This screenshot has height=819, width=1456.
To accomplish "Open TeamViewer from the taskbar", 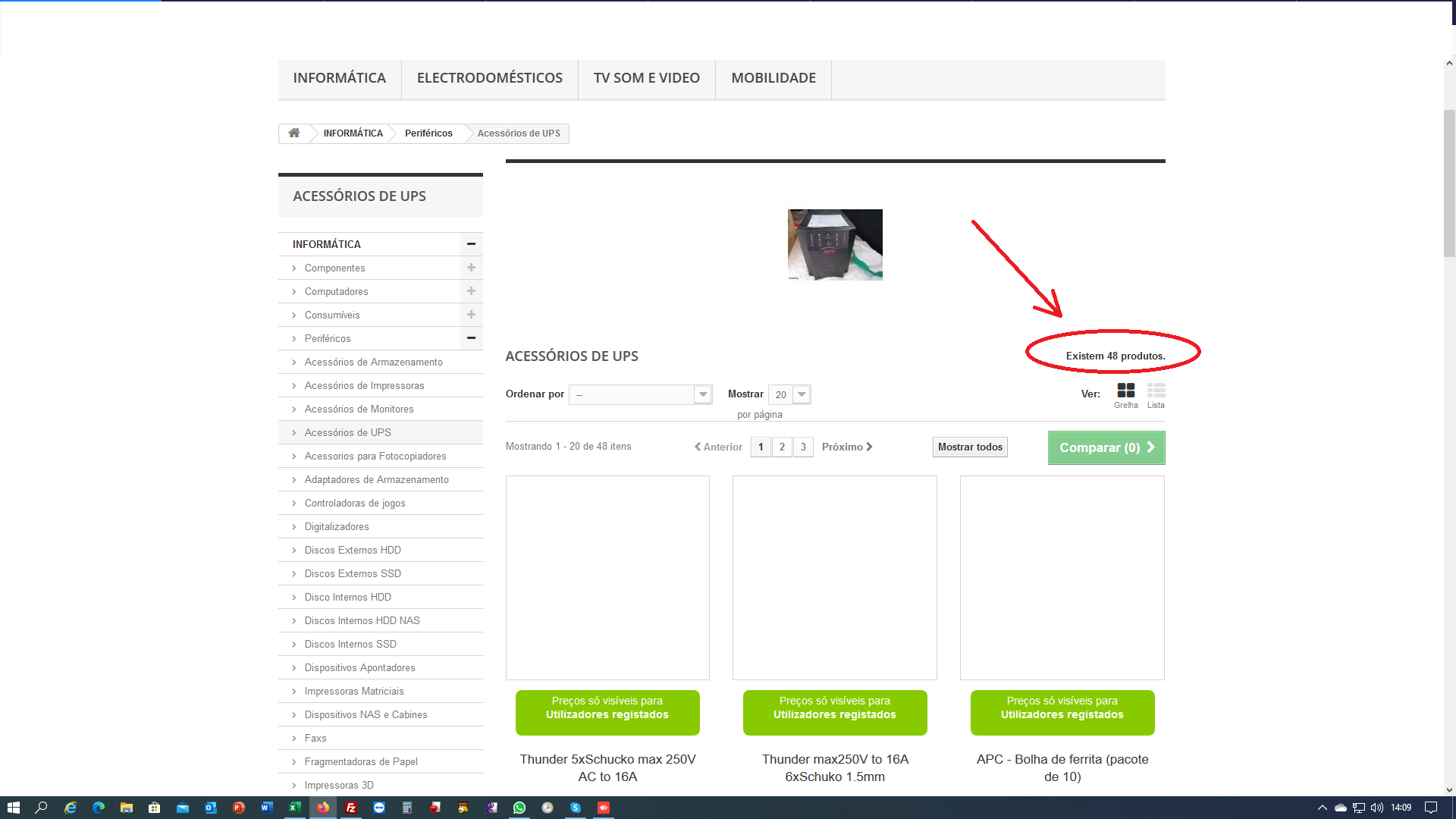I will point(379,808).
